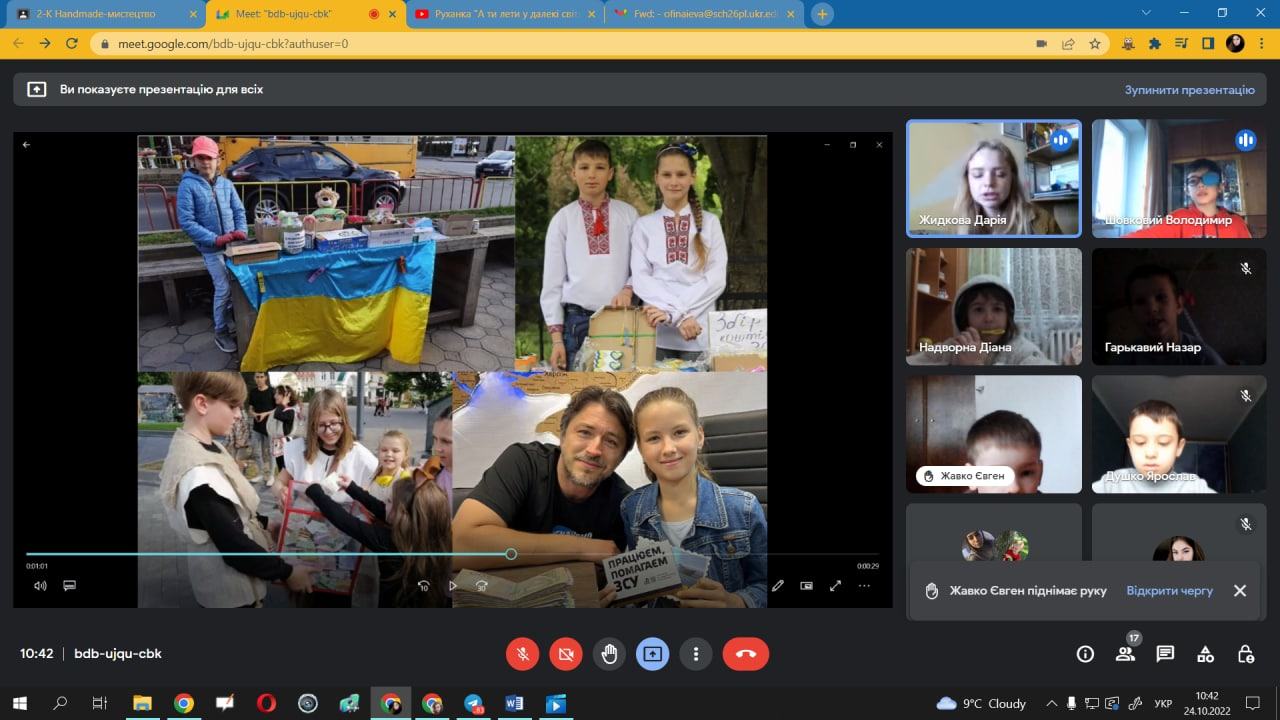Switch to the 2-K Handmade-мистецтво tab
Image resolution: width=1280 pixels, height=720 pixels.
100,14
